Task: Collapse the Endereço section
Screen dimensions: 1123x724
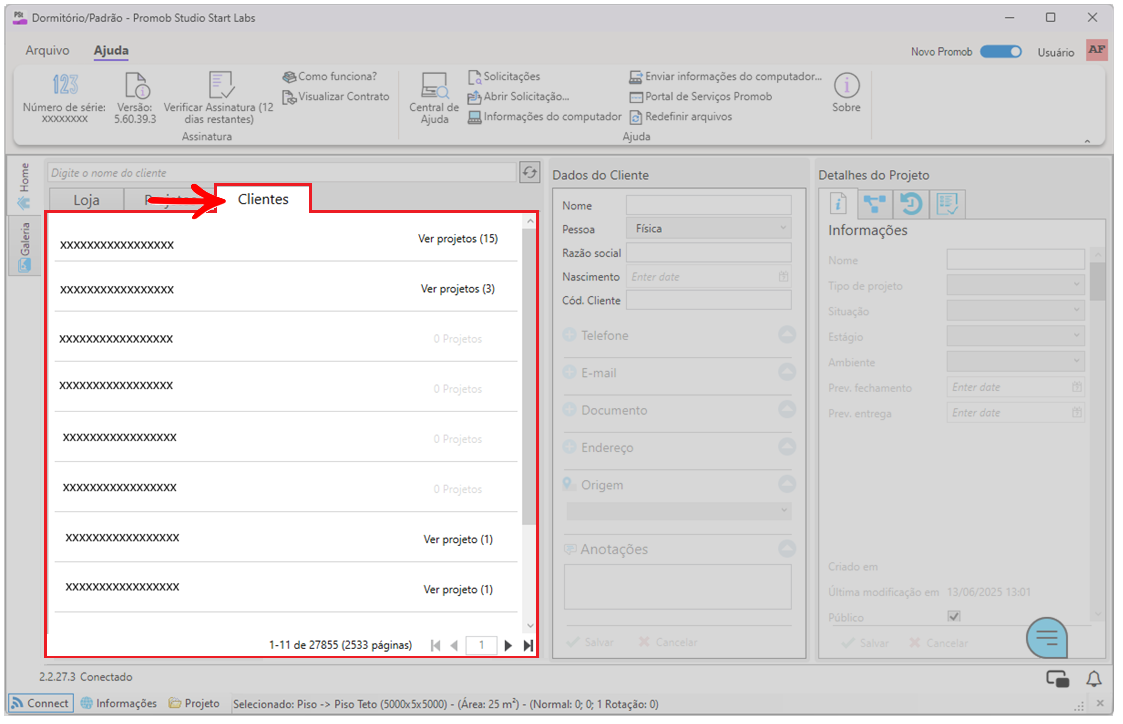Action: [786, 446]
